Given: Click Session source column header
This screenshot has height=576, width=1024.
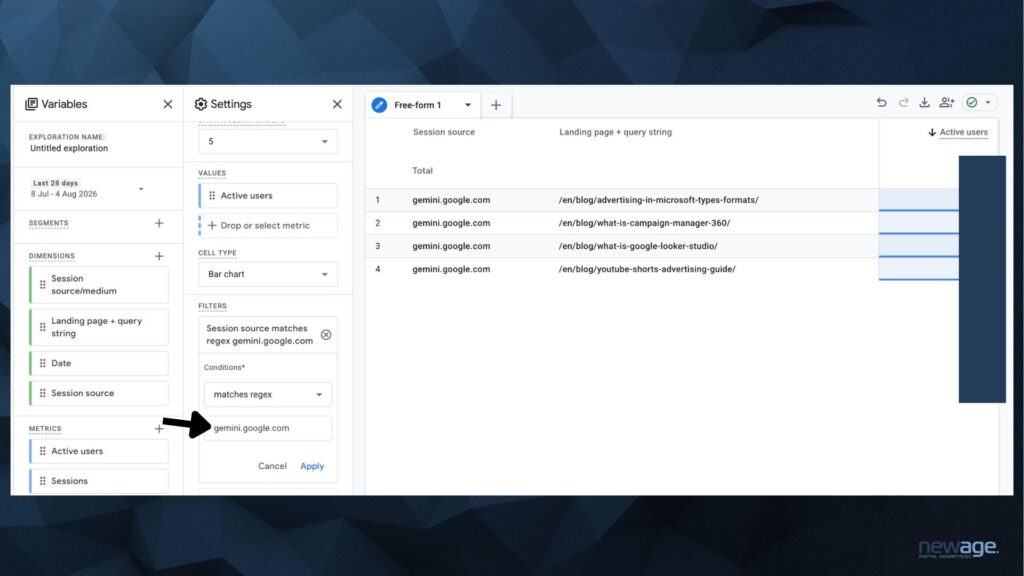Looking at the screenshot, I should (x=443, y=132).
